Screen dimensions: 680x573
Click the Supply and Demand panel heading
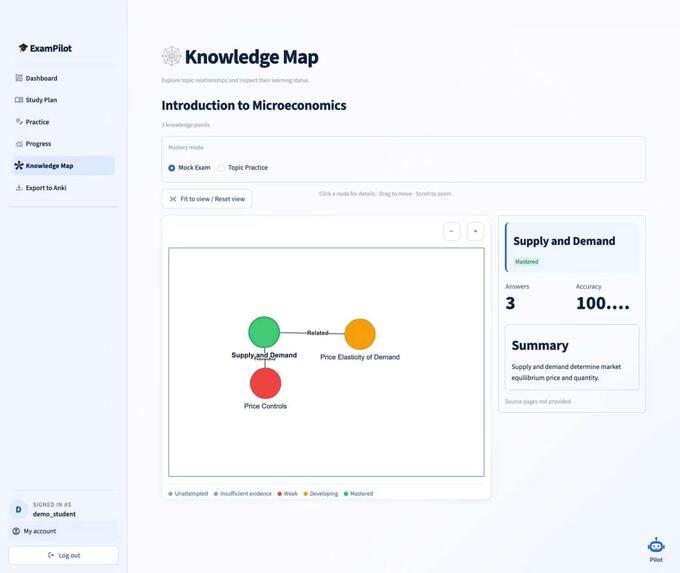click(564, 241)
